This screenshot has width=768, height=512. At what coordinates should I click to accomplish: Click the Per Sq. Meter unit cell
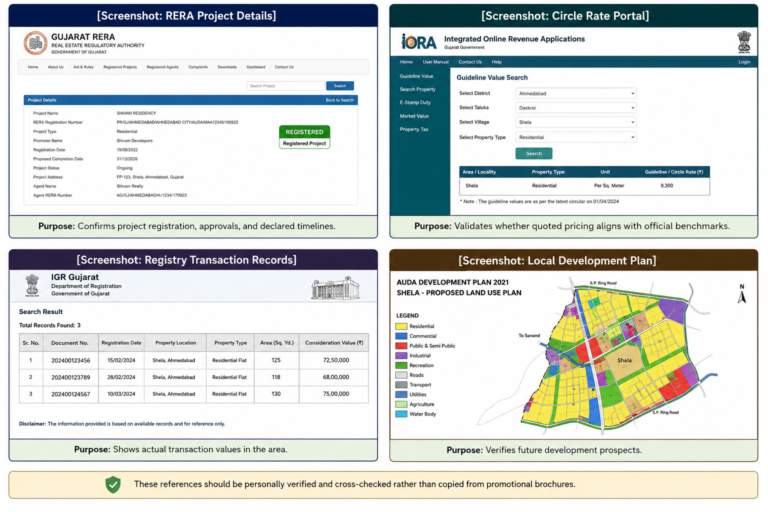609,186
